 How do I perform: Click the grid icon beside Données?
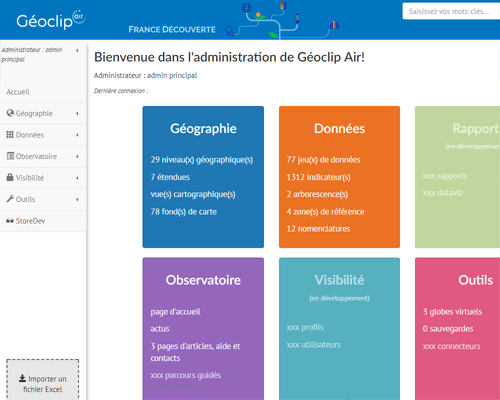tap(10, 135)
